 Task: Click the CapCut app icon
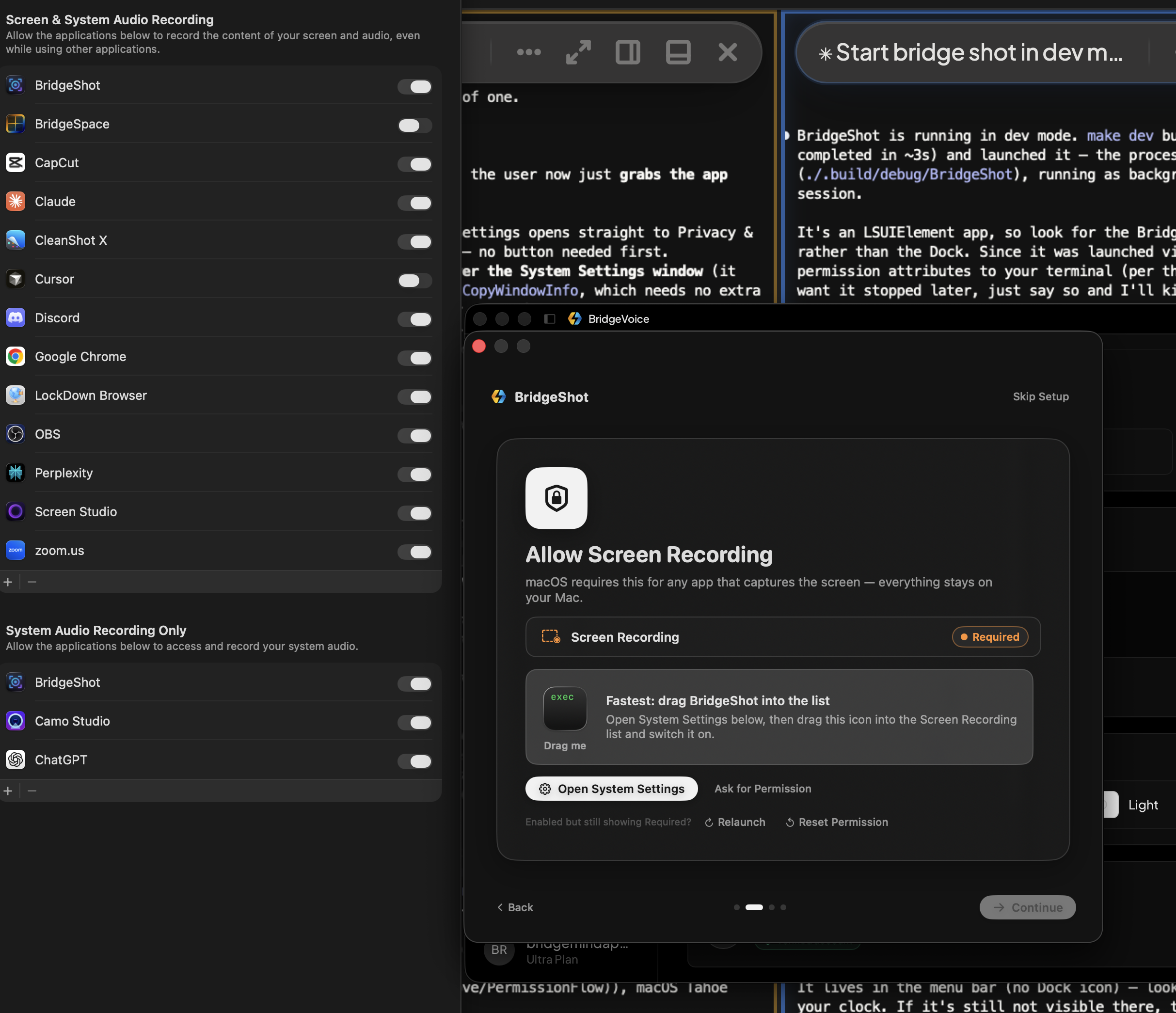[x=16, y=163]
